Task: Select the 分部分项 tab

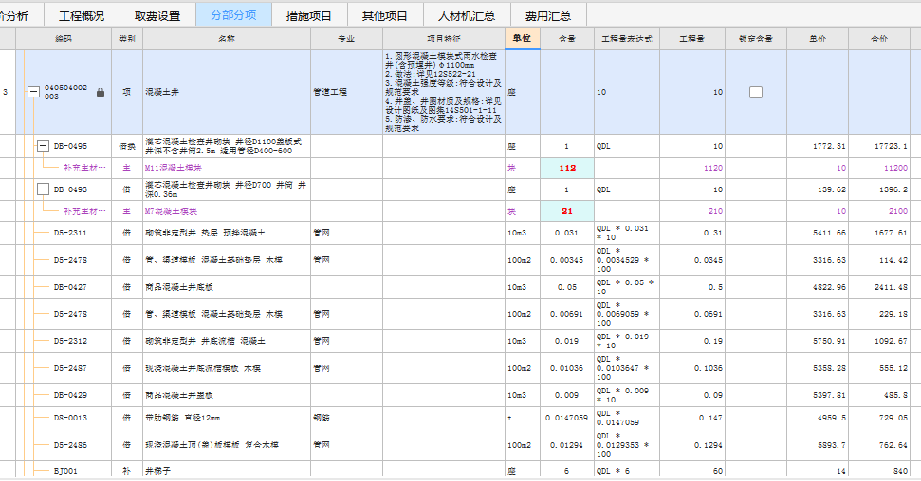Action: [x=233, y=15]
